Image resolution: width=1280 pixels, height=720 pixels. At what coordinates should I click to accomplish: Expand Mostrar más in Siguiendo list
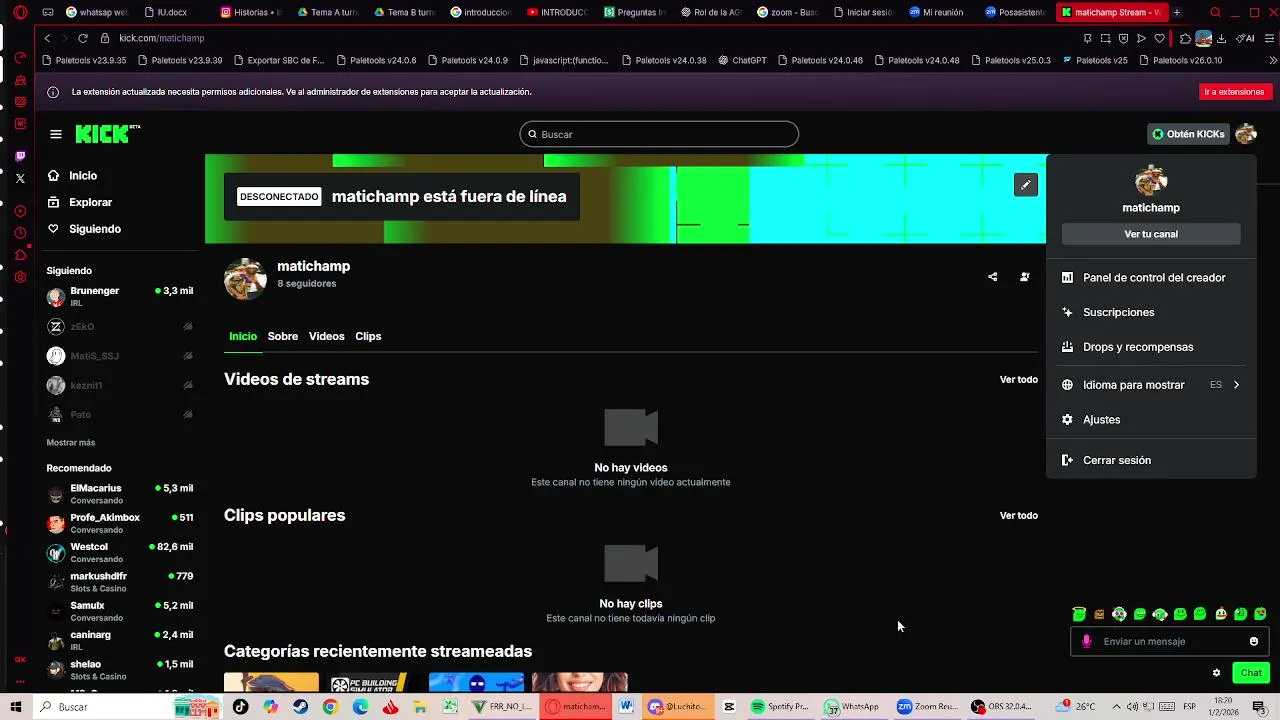pos(70,442)
